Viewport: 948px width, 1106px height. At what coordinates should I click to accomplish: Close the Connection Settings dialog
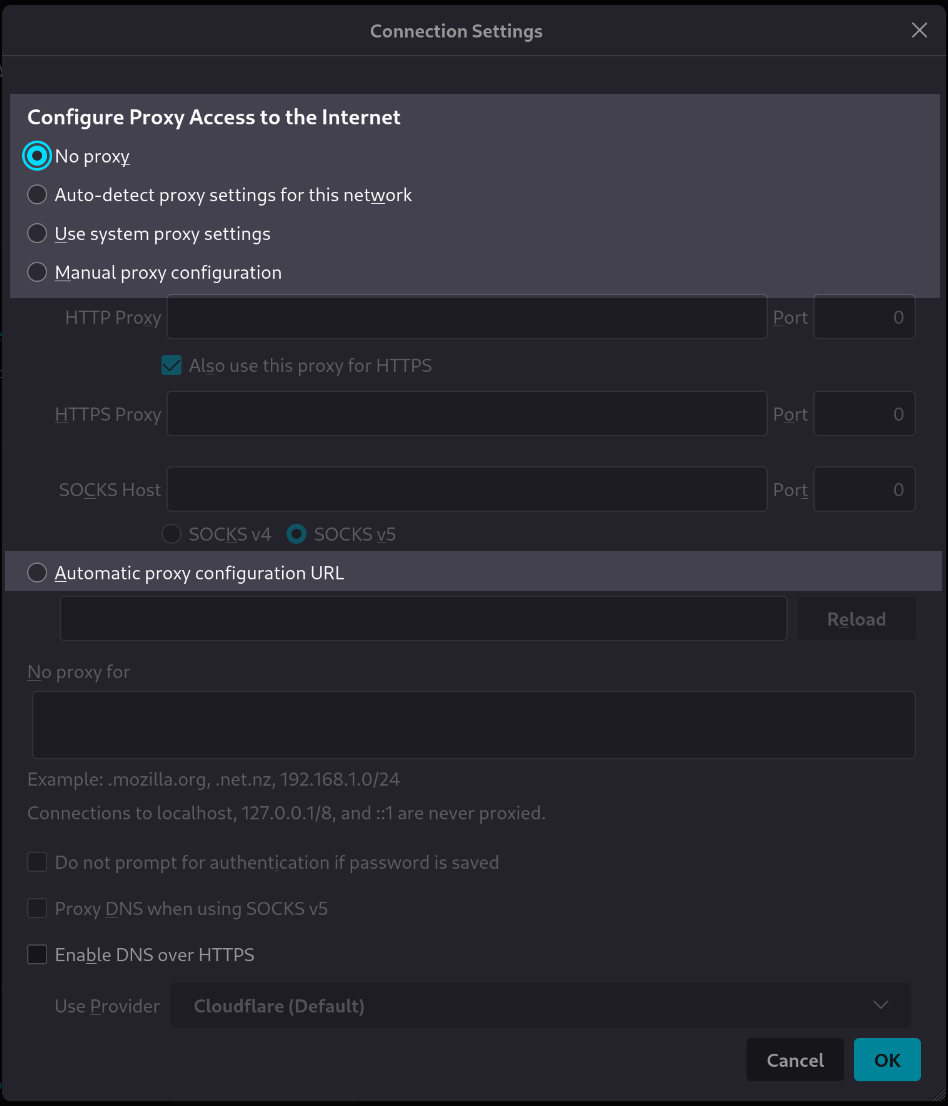coord(918,30)
